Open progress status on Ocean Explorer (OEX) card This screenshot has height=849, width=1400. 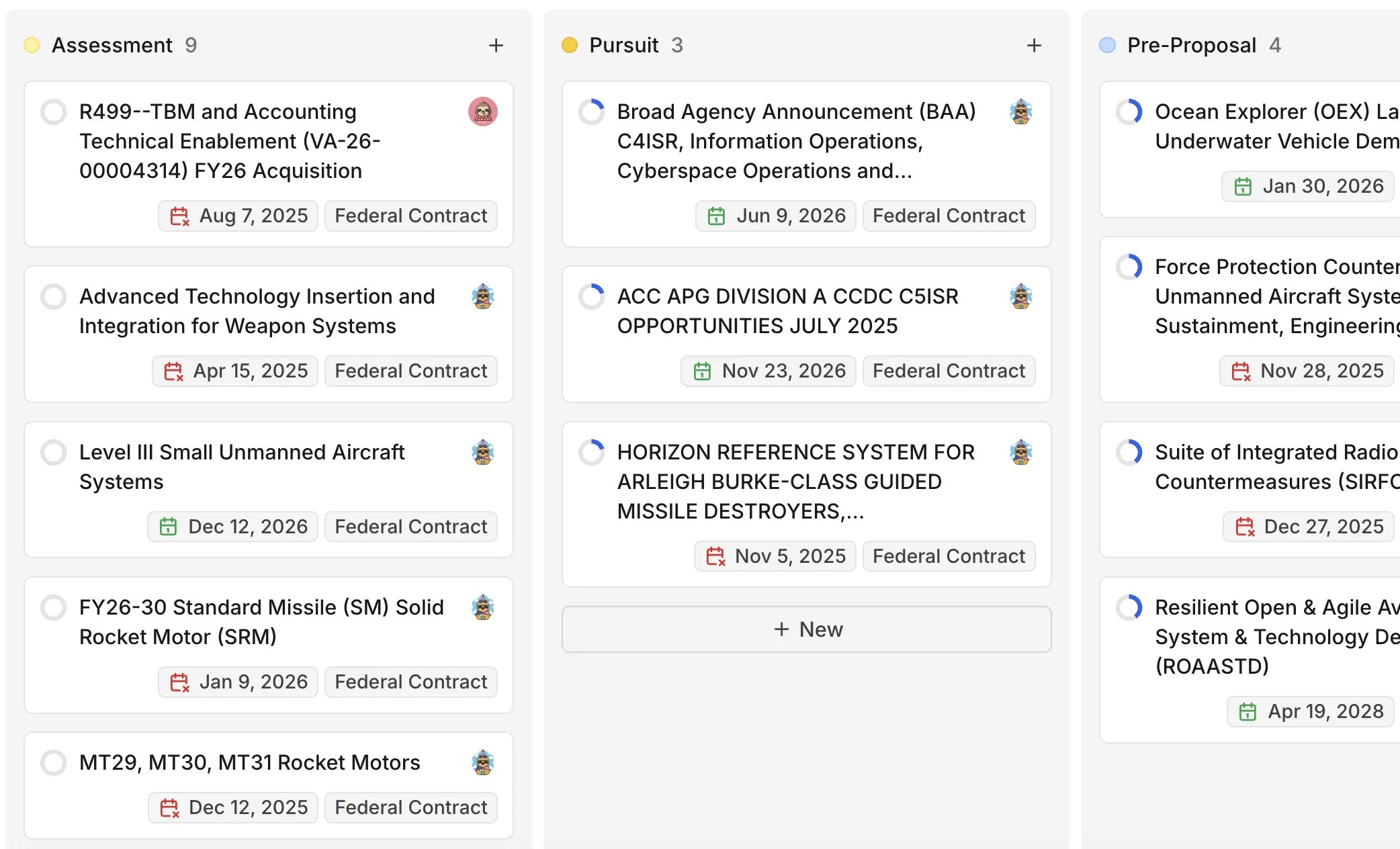coord(1129,111)
